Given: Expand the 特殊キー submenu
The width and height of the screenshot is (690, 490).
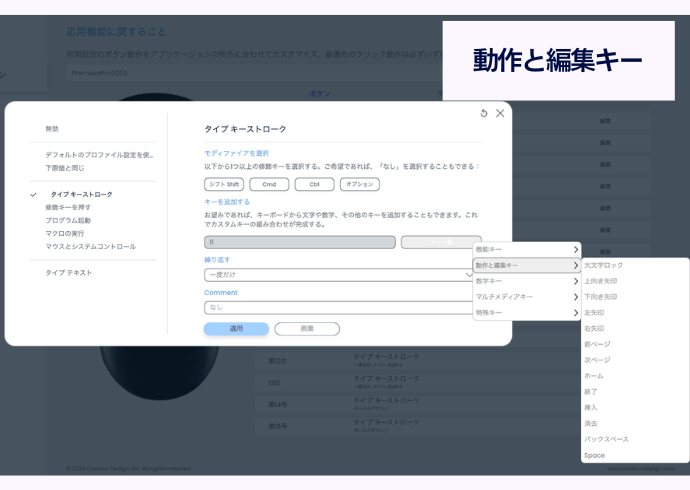Looking at the screenshot, I should click(526, 313).
